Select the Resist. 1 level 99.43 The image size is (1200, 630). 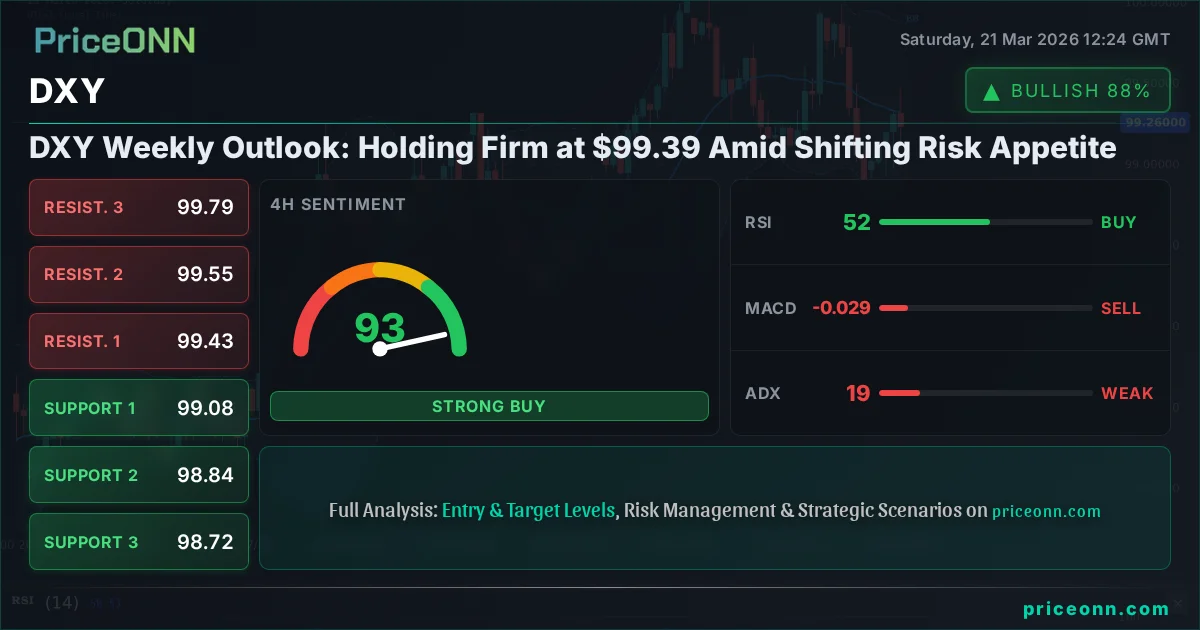pyautogui.click(x=139, y=341)
